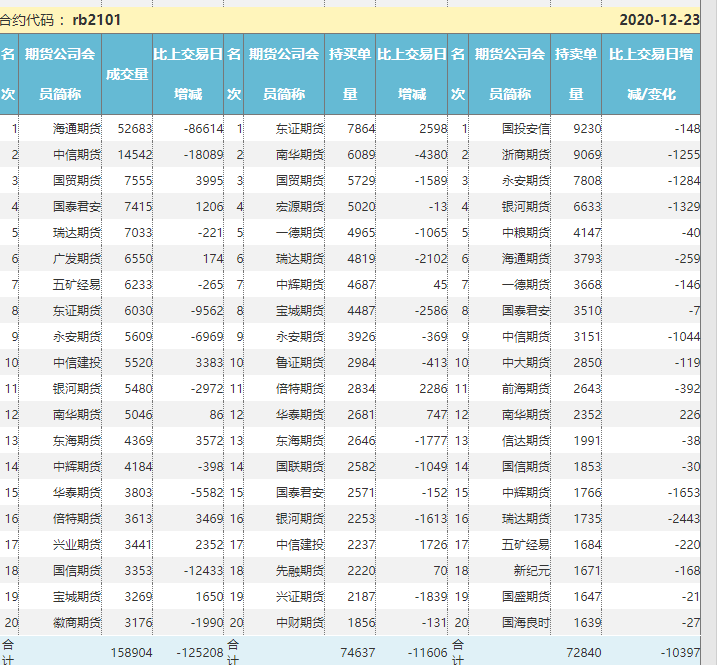Select long total change -11606

(x=427, y=653)
